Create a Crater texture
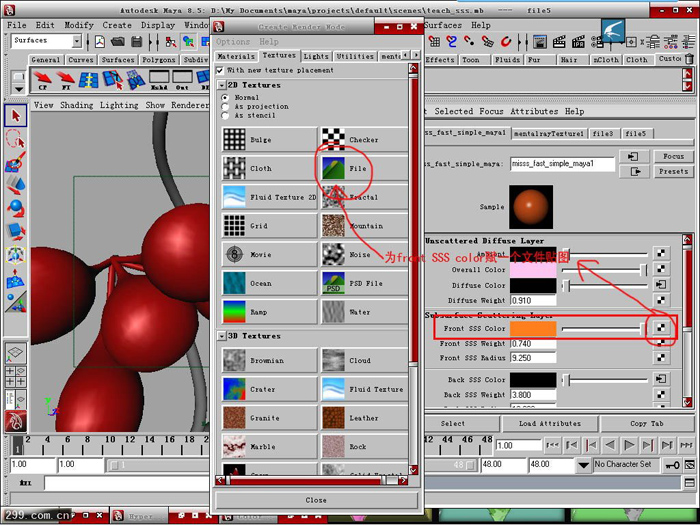Viewport: 700px width, 525px height. tap(269, 389)
